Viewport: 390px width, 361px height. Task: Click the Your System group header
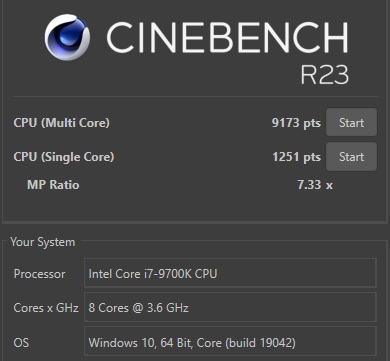click(x=43, y=242)
